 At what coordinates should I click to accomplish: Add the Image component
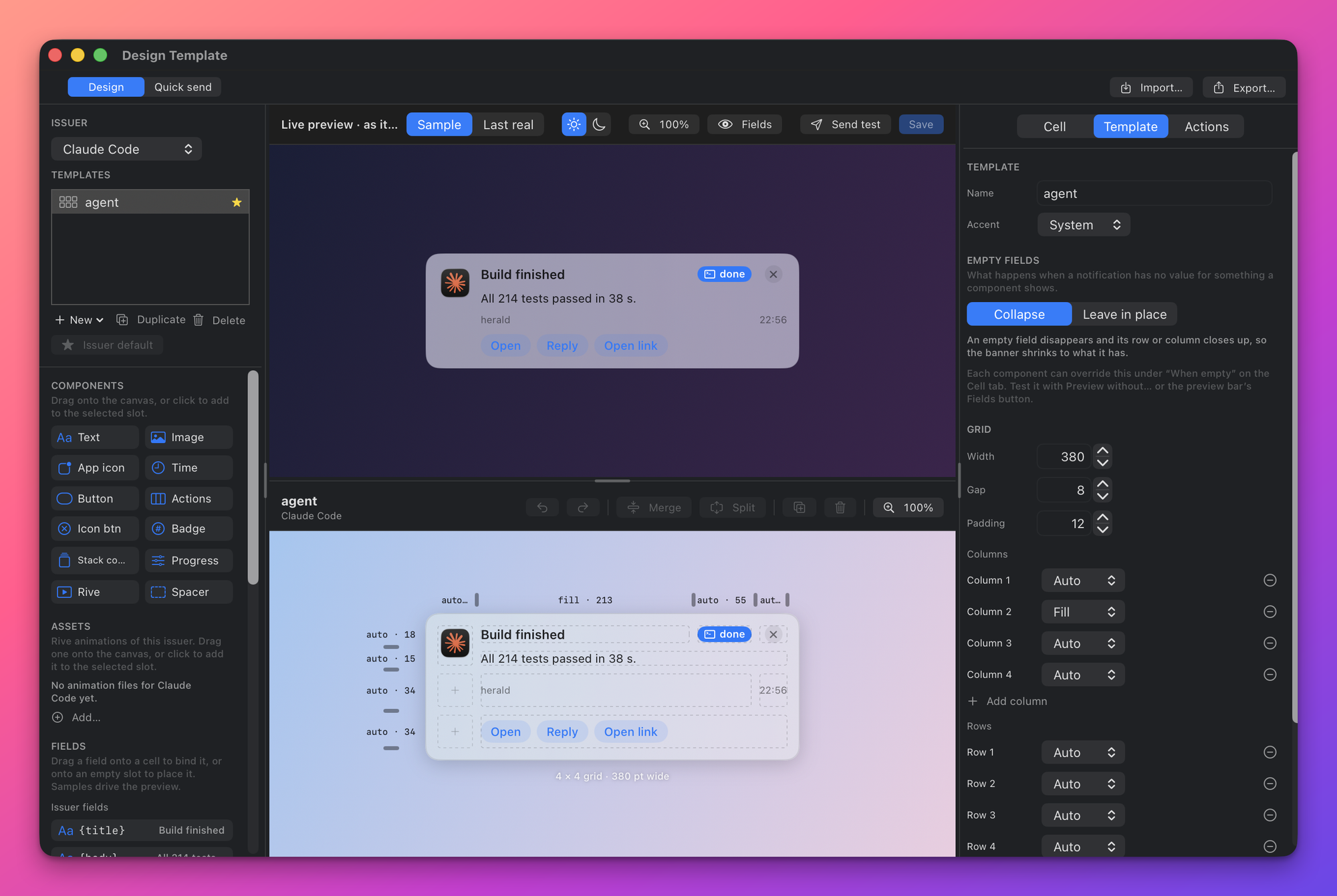(189, 438)
